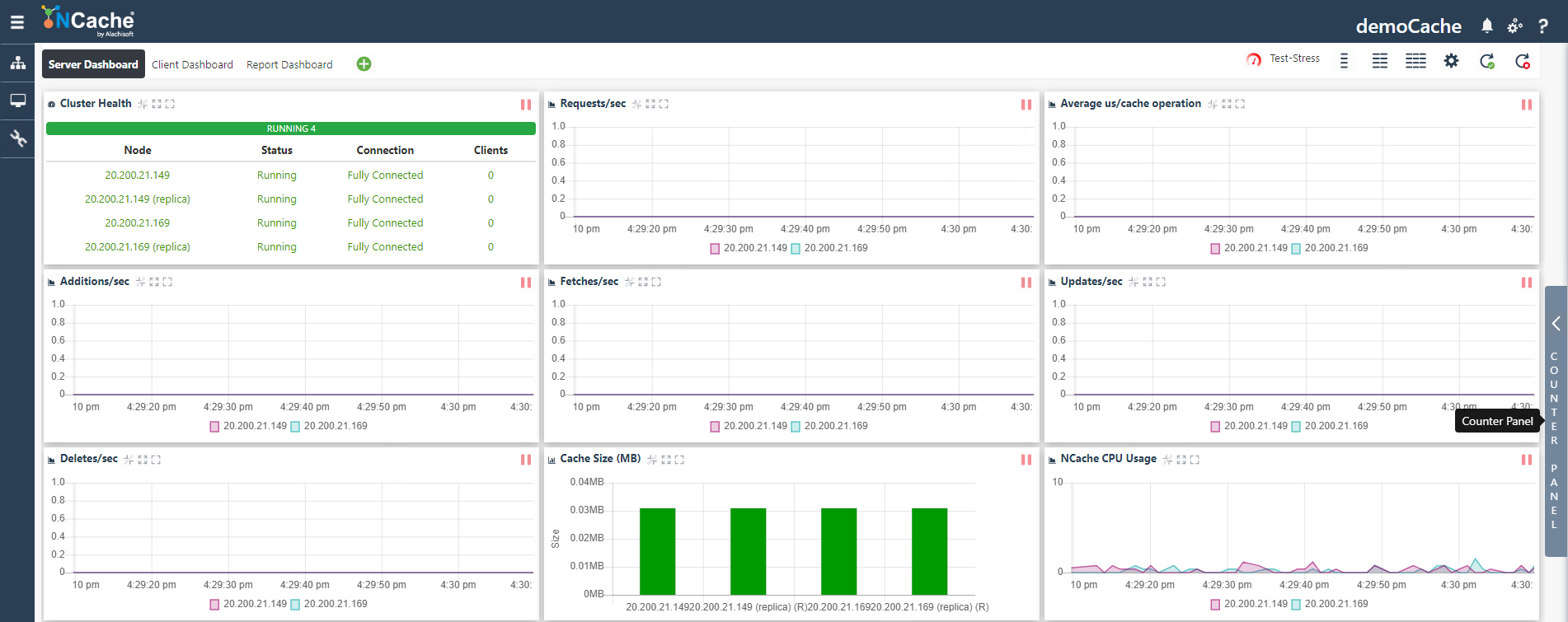Expand the Average us/cache operation panel
This screenshot has width=1568, height=622.
click(x=1227, y=104)
